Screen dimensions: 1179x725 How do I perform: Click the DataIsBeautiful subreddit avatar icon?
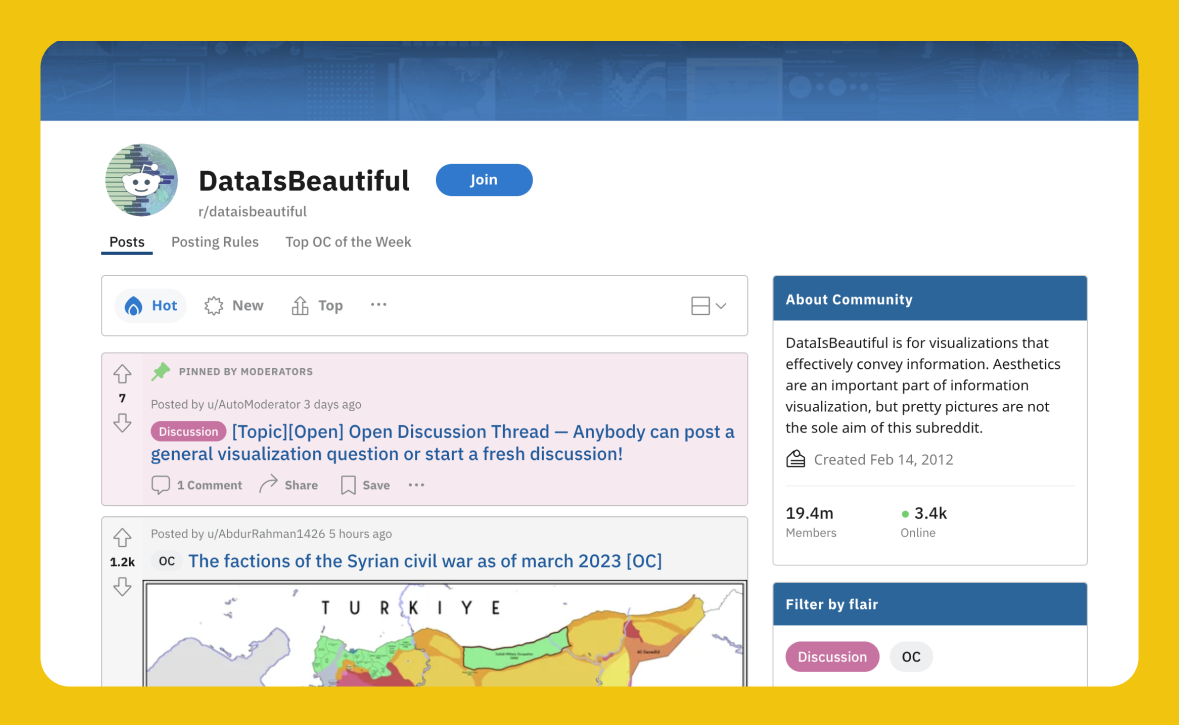[141, 179]
